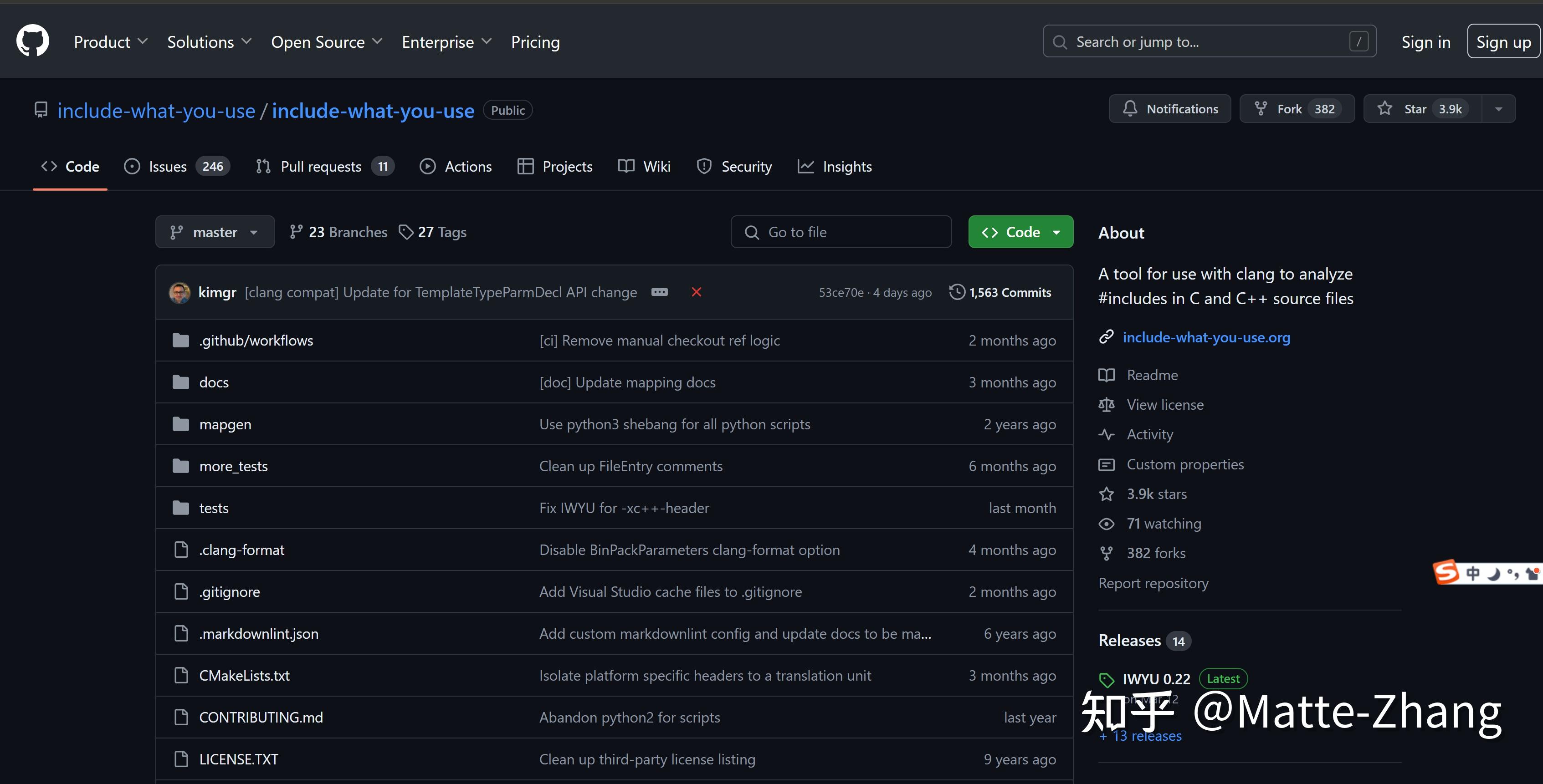The image size is (1543, 784).
Task: Focus the Go to file field
Action: (x=841, y=232)
